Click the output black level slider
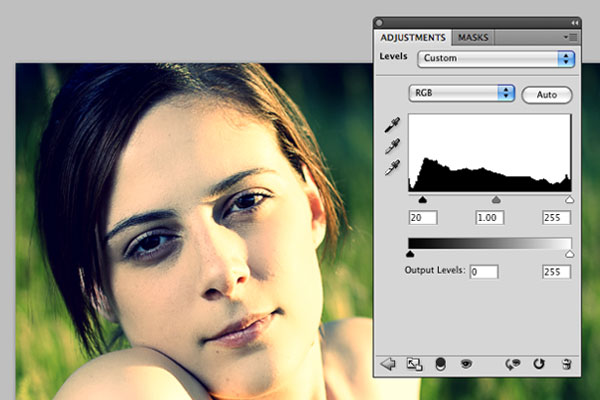 tap(410, 254)
